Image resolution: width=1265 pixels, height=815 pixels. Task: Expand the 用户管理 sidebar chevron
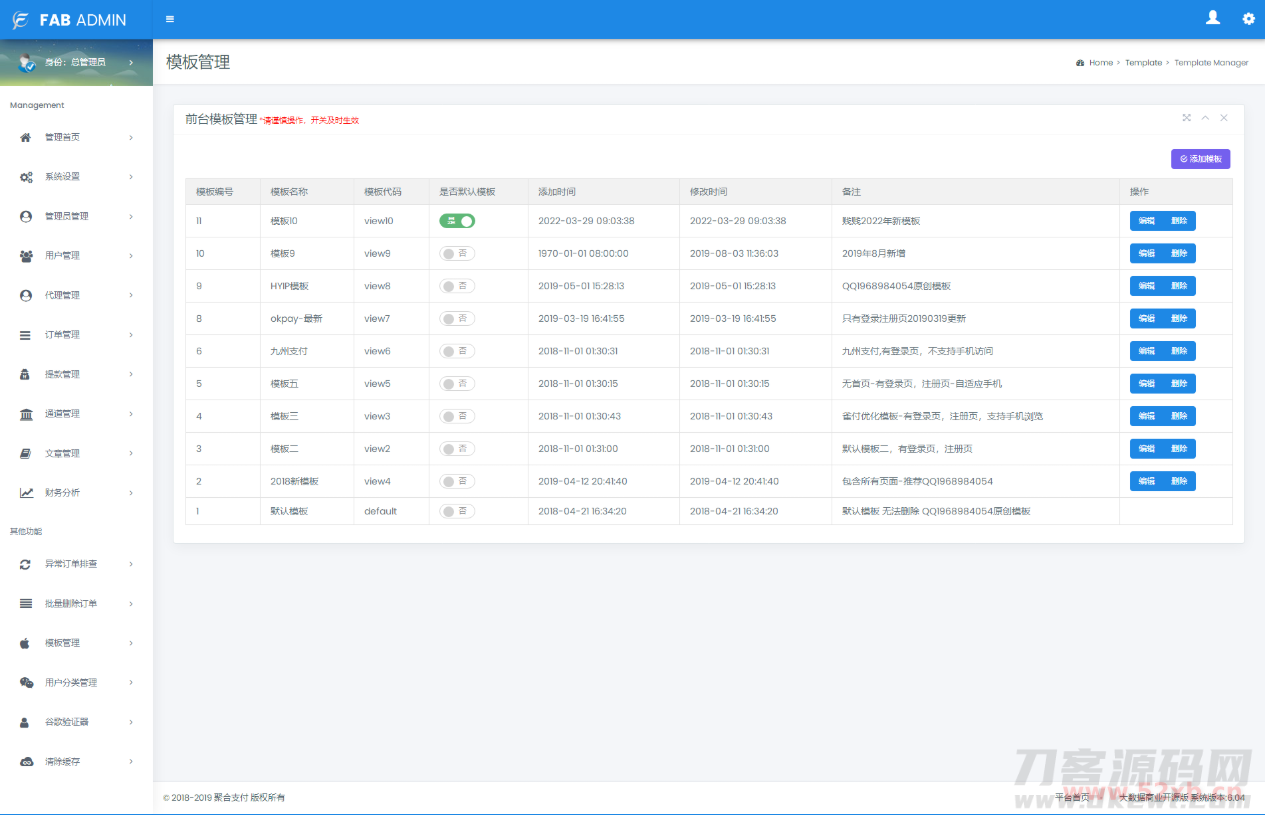tap(131, 256)
